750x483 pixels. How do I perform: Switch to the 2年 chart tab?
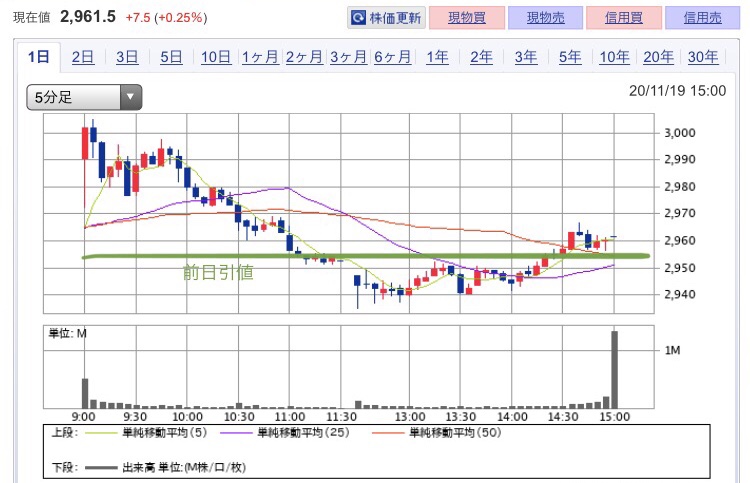[481, 57]
